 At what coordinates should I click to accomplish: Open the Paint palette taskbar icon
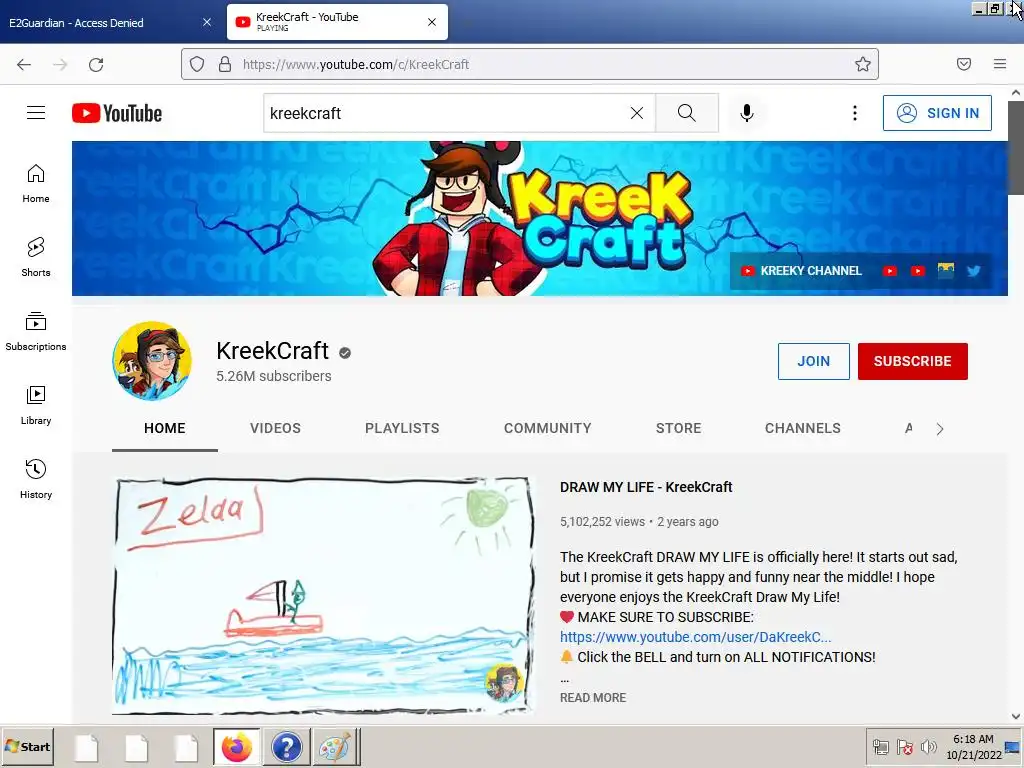coord(336,746)
